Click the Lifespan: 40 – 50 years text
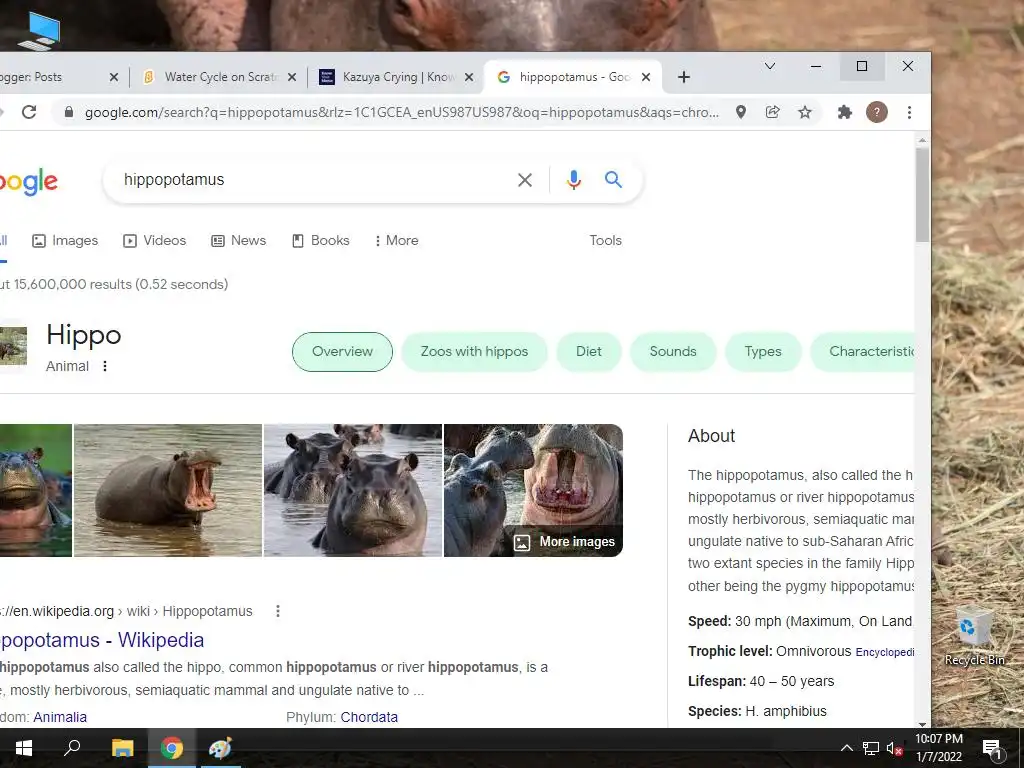This screenshot has height=768, width=1024. (761, 681)
